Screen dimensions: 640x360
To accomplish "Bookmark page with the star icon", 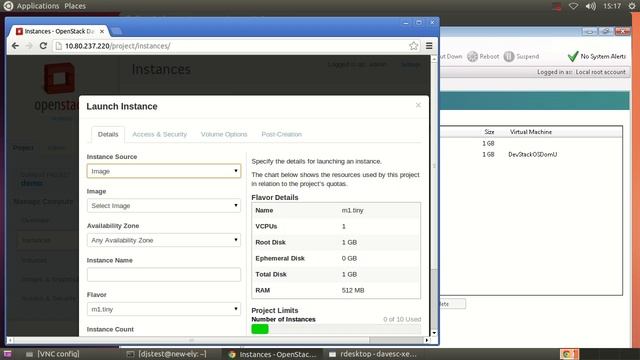I will [413, 46].
